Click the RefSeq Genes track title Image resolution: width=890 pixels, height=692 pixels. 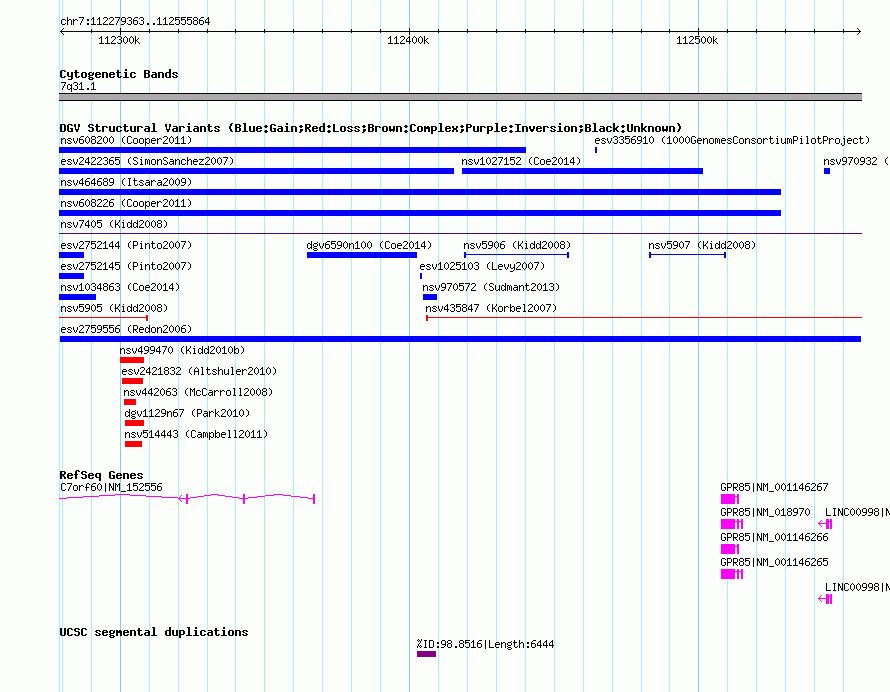point(101,475)
